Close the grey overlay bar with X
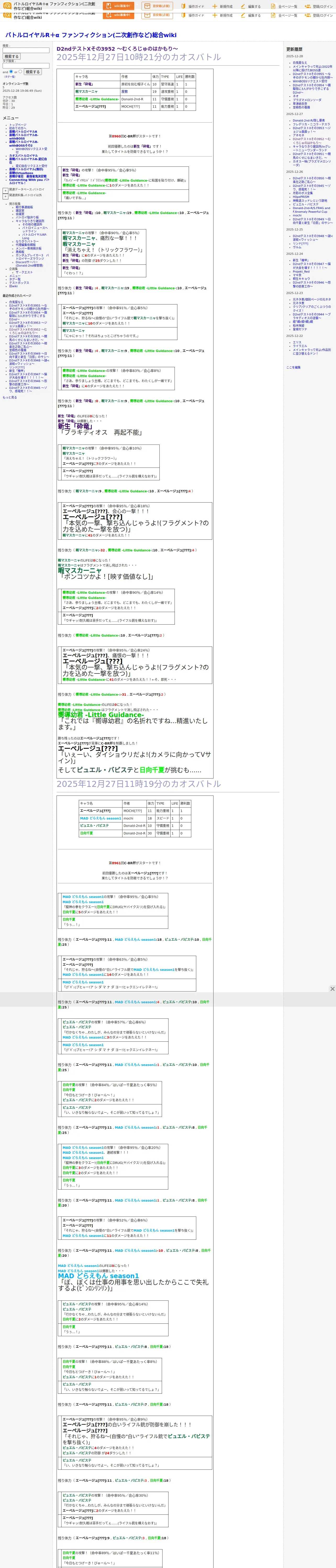The image size is (336, 1568). pos(332,989)
